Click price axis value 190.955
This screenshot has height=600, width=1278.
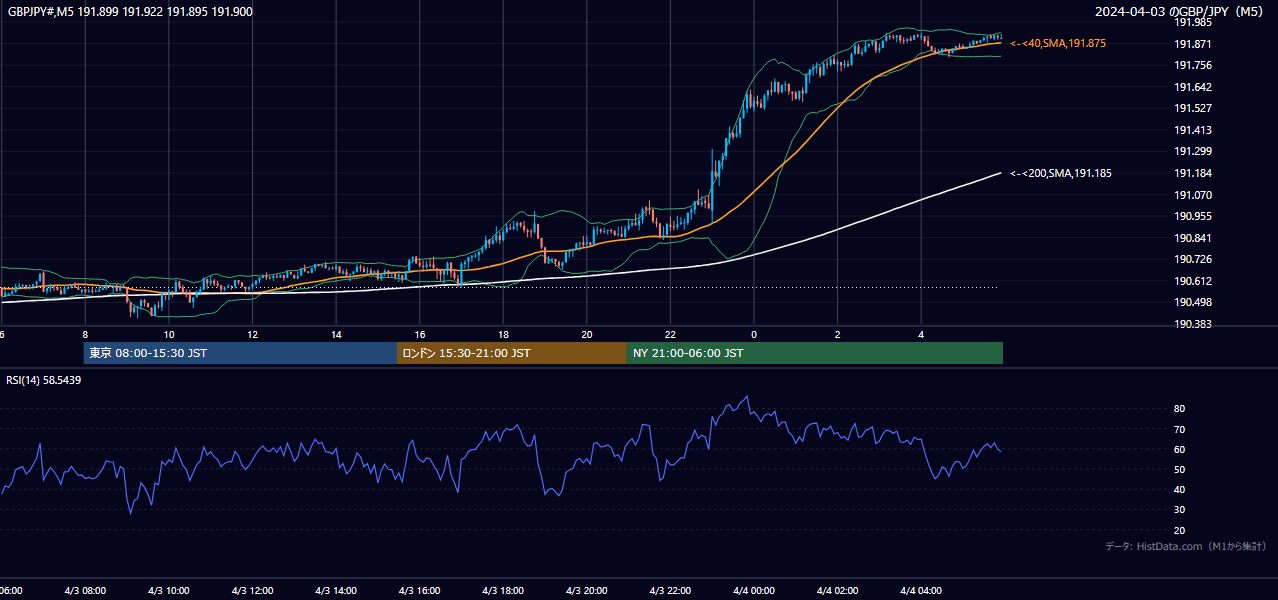(x=1192, y=216)
